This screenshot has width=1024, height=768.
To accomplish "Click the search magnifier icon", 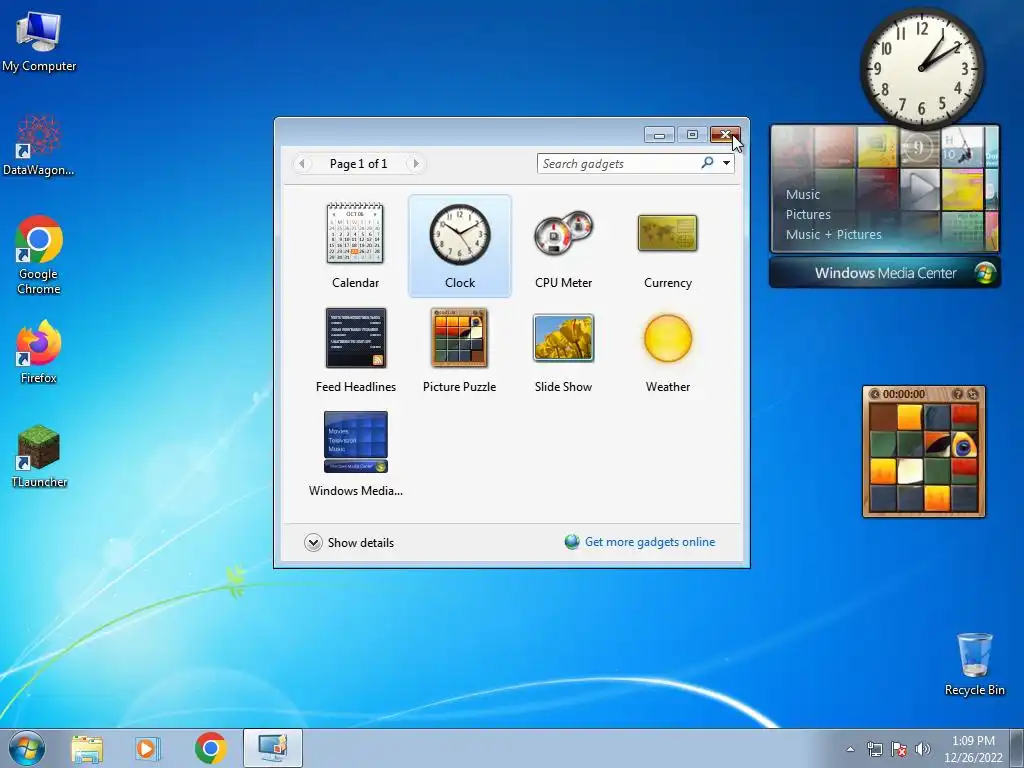I will pos(707,163).
